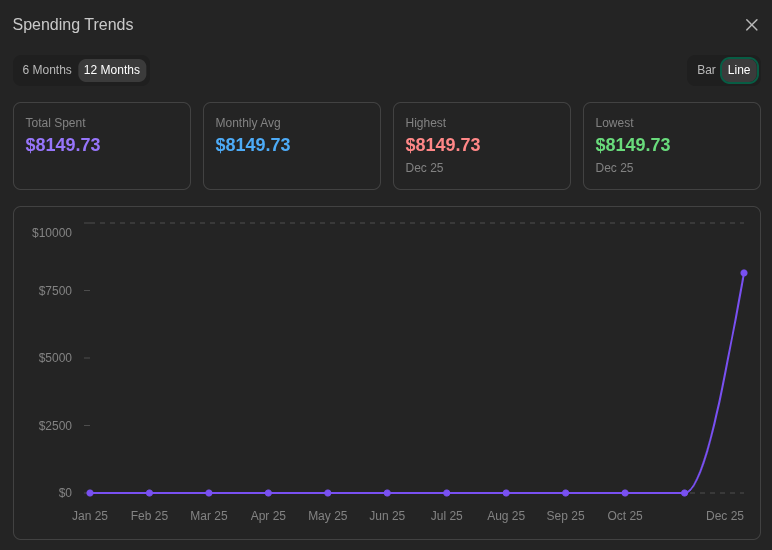Screen dimensions: 772x550
Task: Click the Apr 25 data point
Action: 268,493
